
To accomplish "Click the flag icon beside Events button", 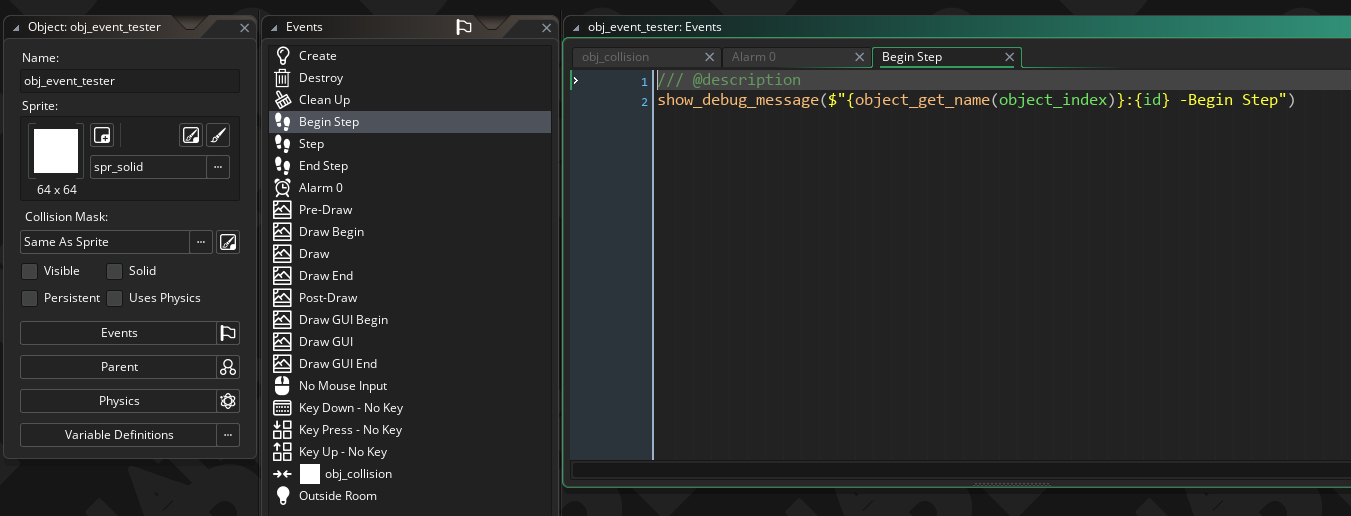I will tap(228, 333).
